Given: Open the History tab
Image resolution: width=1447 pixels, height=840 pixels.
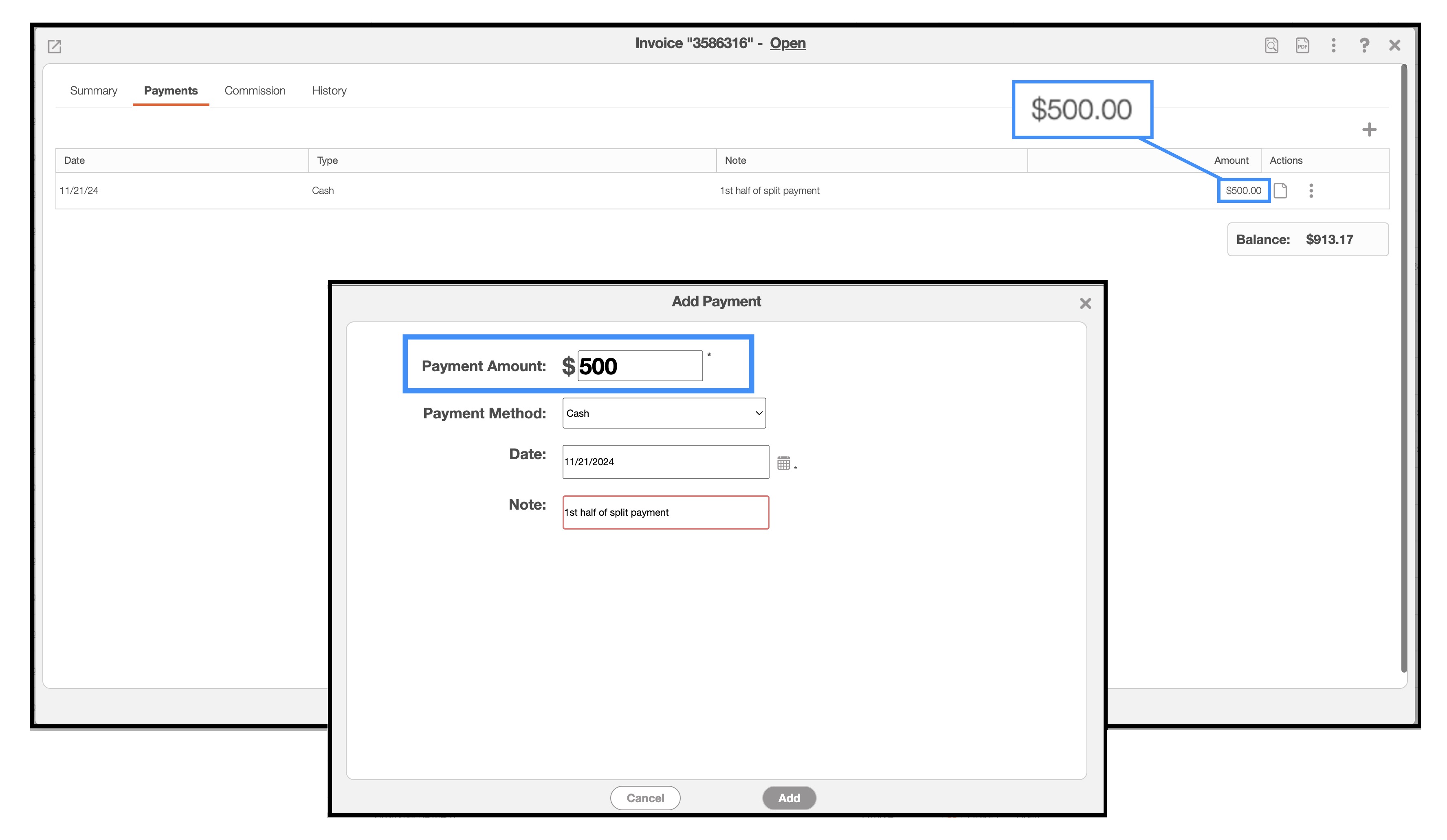Looking at the screenshot, I should [x=329, y=91].
